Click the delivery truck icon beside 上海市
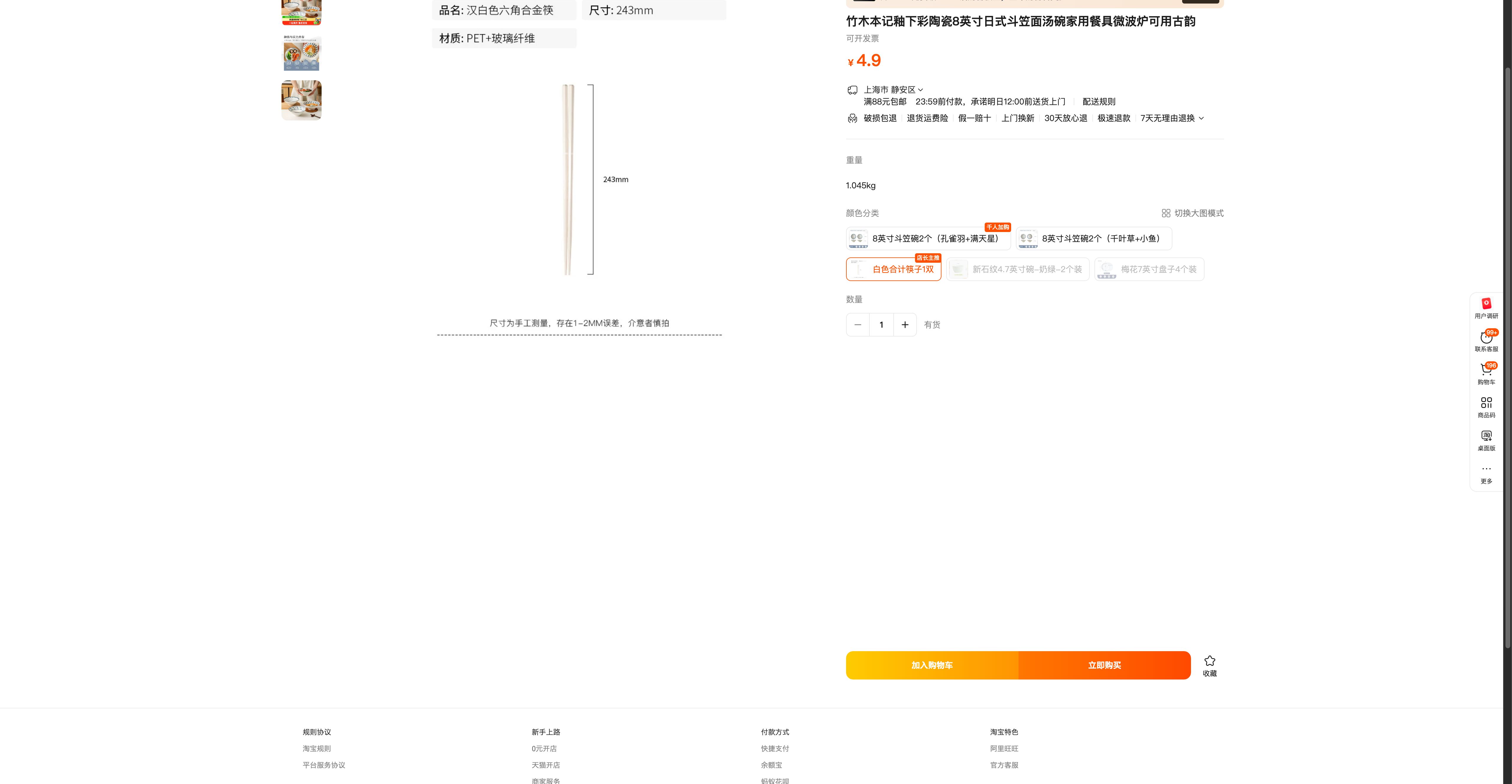Image resolution: width=1512 pixels, height=784 pixels. (852, 90)
